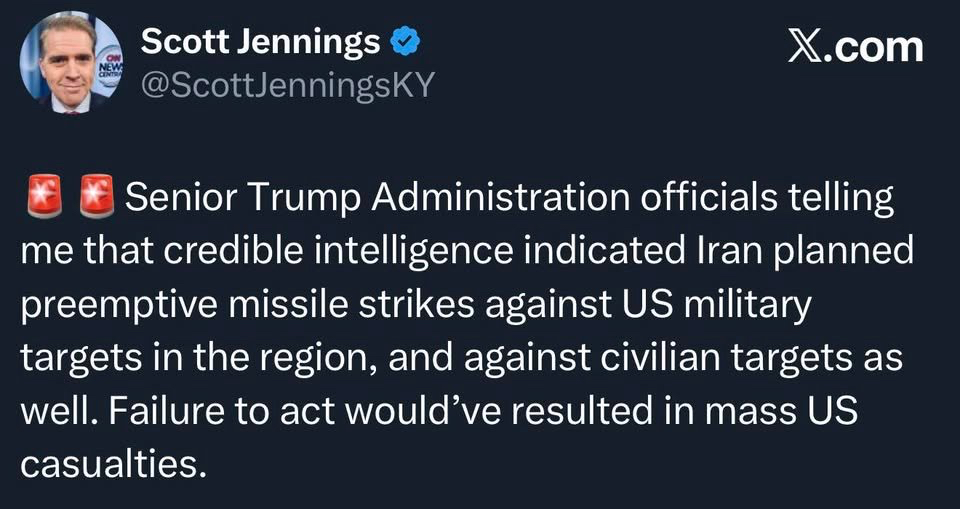Click the final word "casualties."
The height and width of the screenshot is (509, 960).
(x=112, y=463)
